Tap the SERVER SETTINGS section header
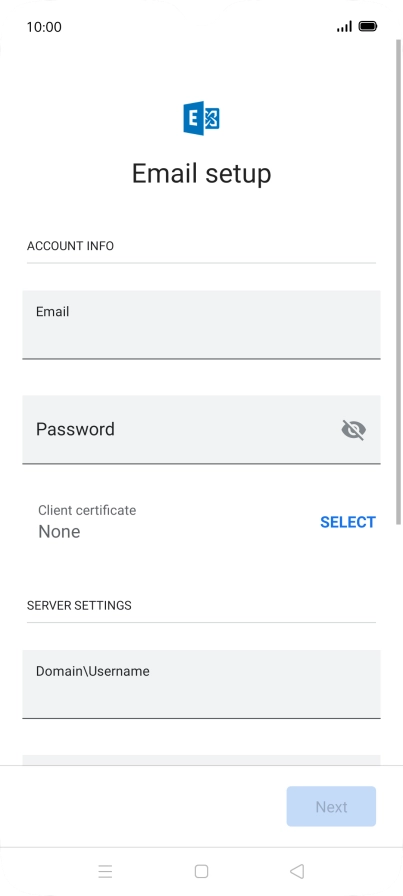 click(x=79, y=605)
